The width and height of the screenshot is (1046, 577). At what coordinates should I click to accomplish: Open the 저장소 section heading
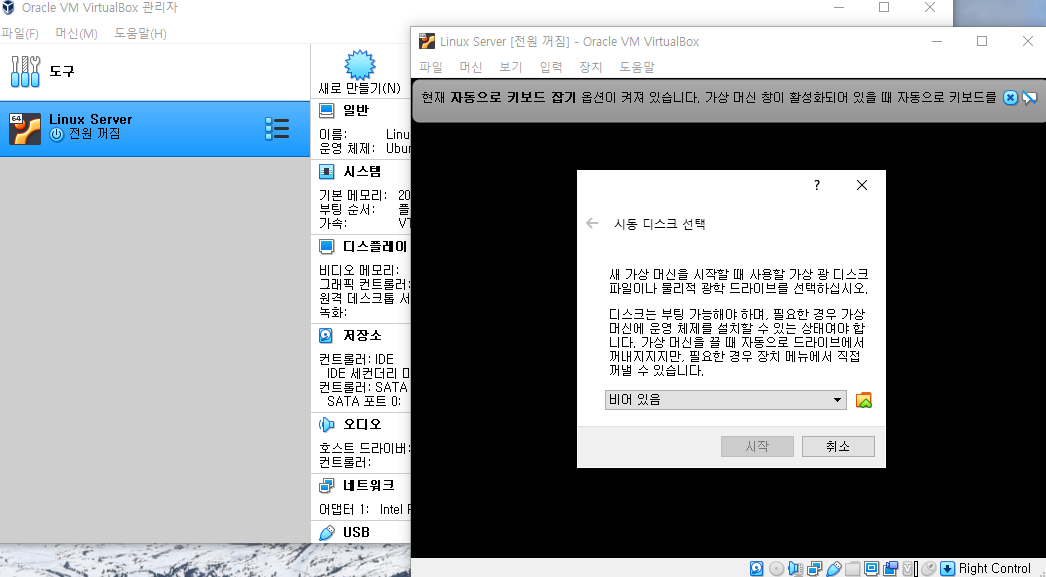tap(362, 335)
